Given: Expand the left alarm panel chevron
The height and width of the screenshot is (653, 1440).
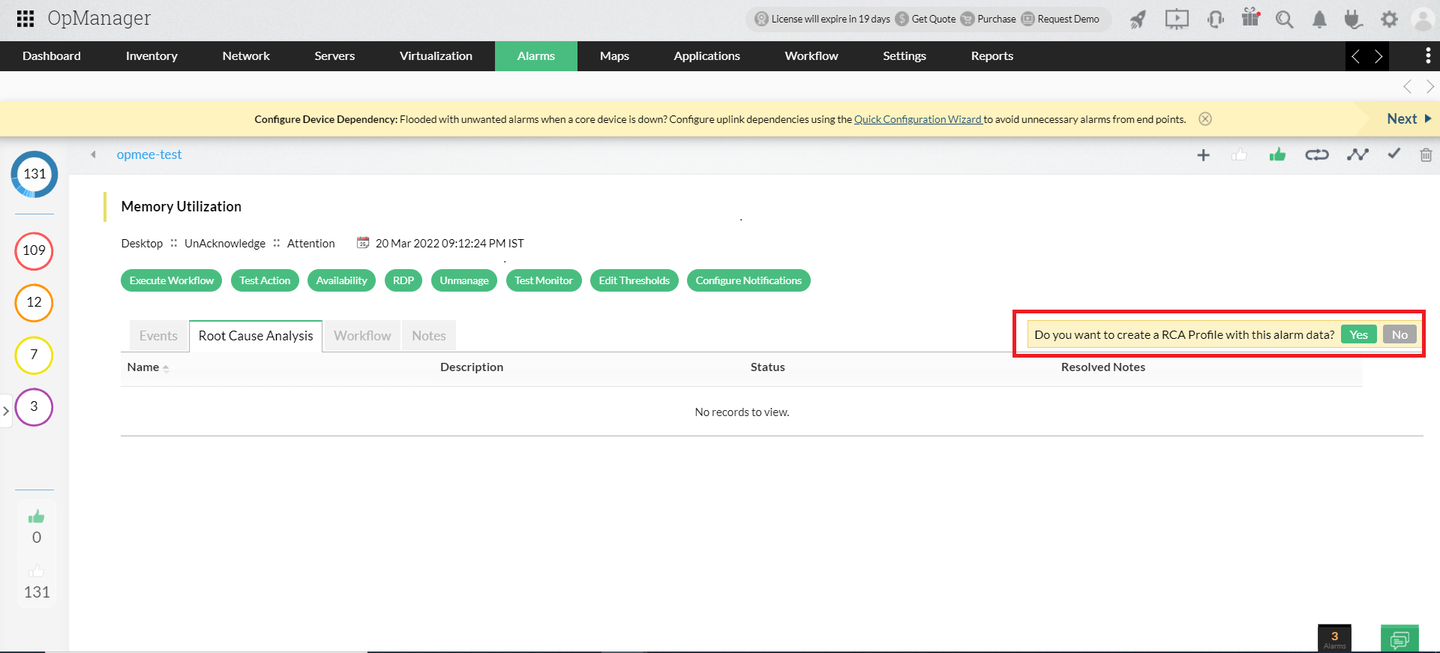Looking at the screenshot, I should pyautogui.click(x=6, y=409).
